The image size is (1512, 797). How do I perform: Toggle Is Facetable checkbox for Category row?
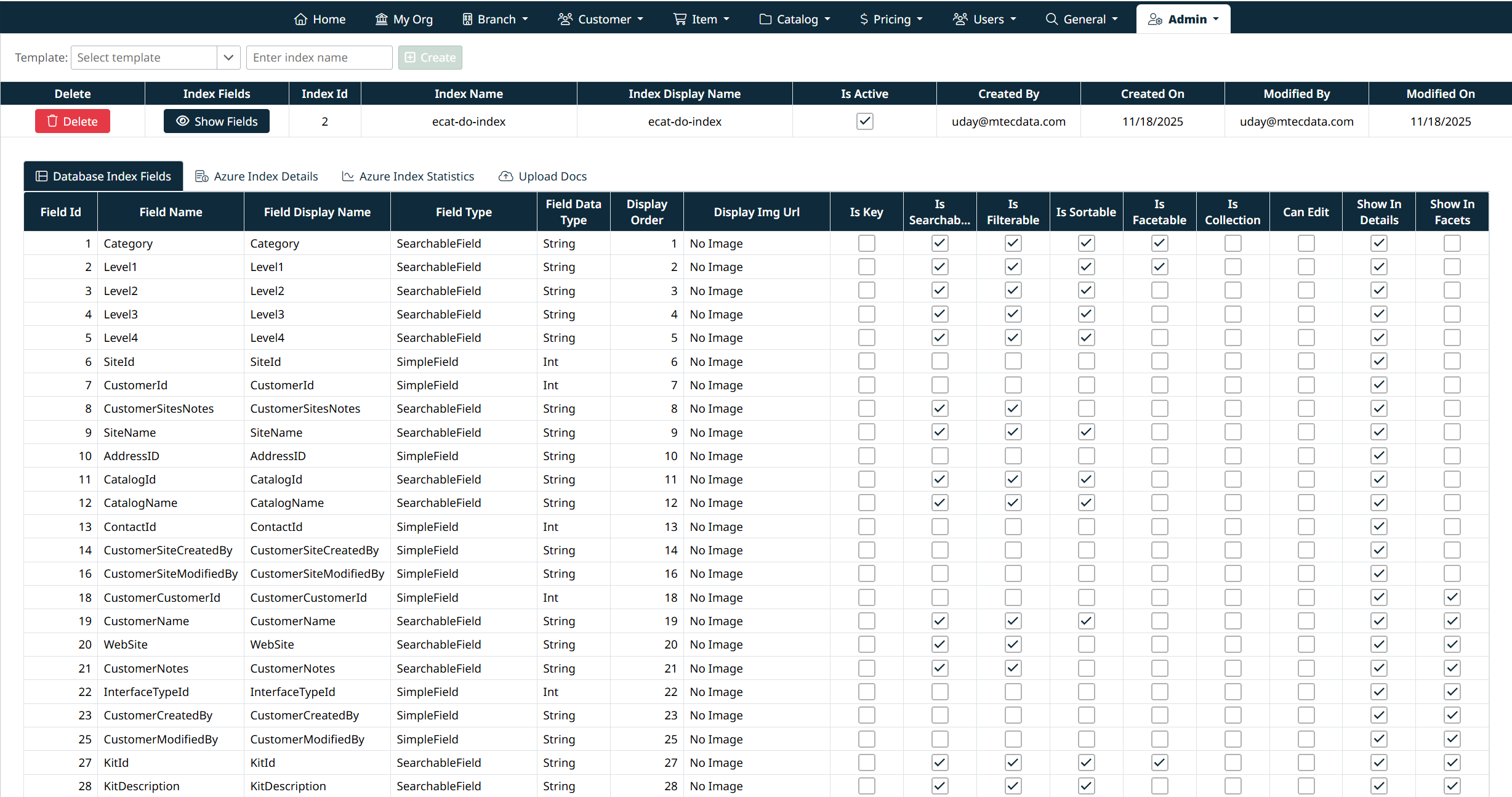pyautogui.click(x=1159, y=243)
